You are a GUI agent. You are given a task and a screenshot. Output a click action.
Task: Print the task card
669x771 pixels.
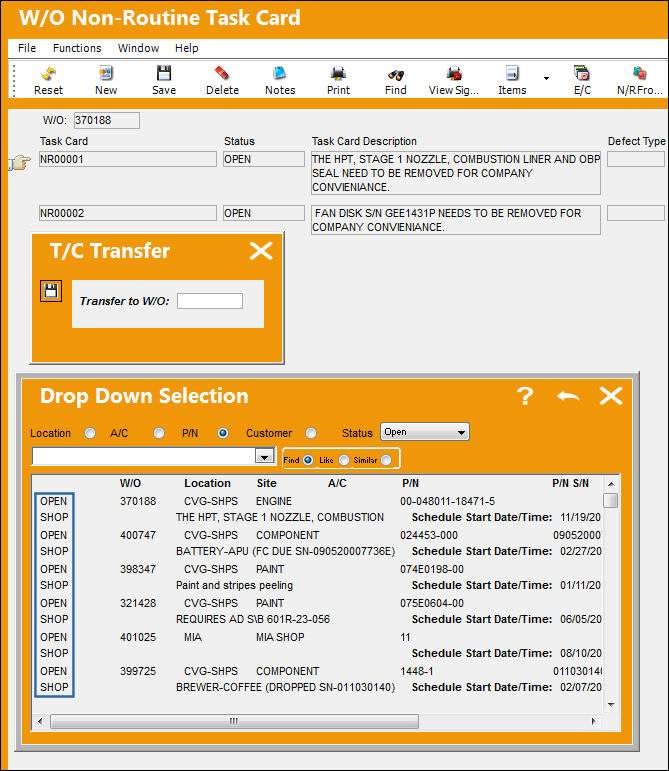click(x=338, y=74)
